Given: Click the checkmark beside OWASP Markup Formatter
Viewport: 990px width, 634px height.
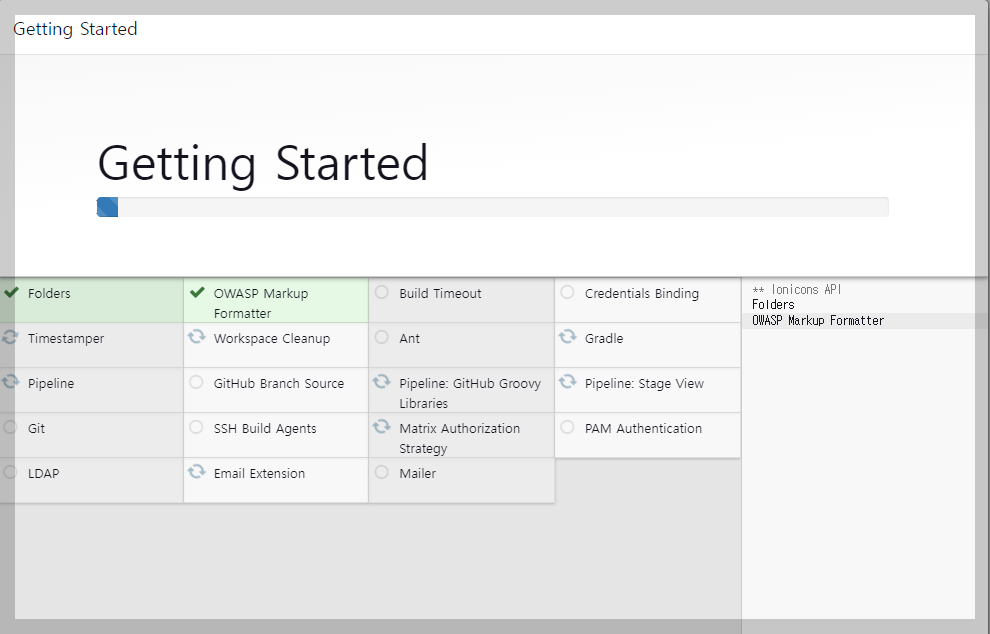Looking at the screenshot, I should click(x=197, y=292).
